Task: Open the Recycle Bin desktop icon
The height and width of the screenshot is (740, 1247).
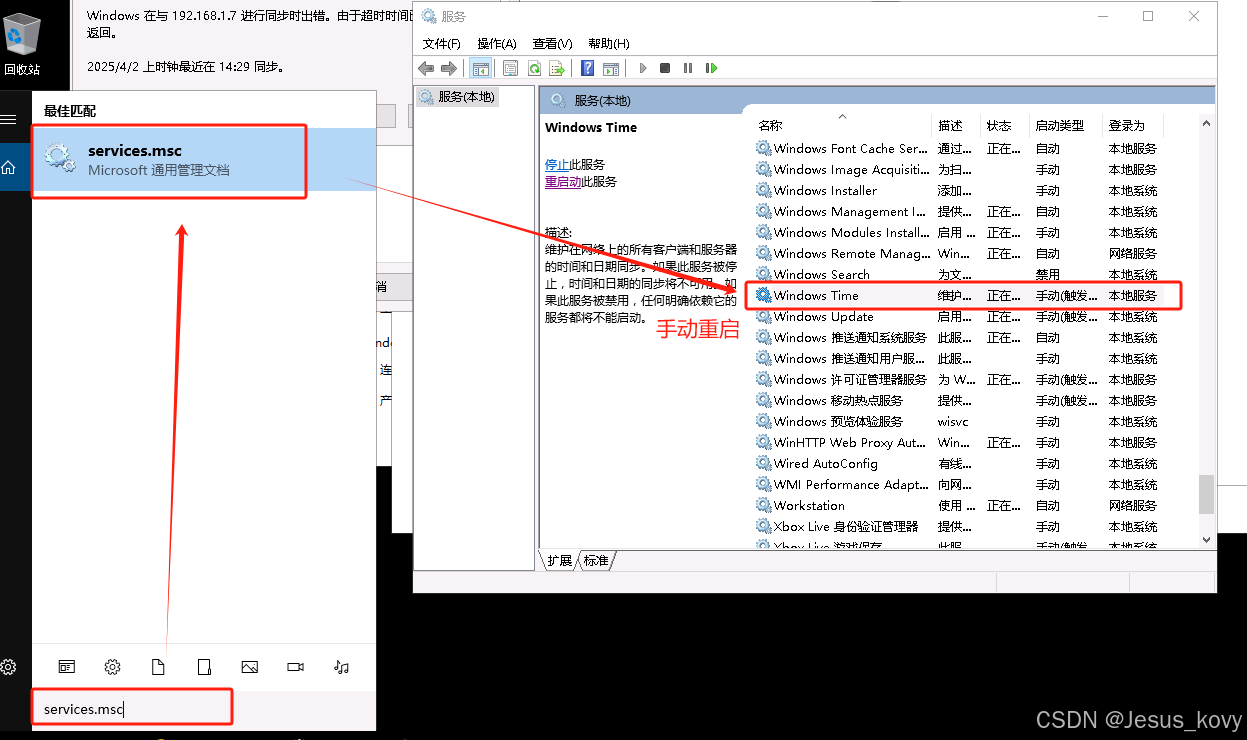Action: tap(22, 42)
